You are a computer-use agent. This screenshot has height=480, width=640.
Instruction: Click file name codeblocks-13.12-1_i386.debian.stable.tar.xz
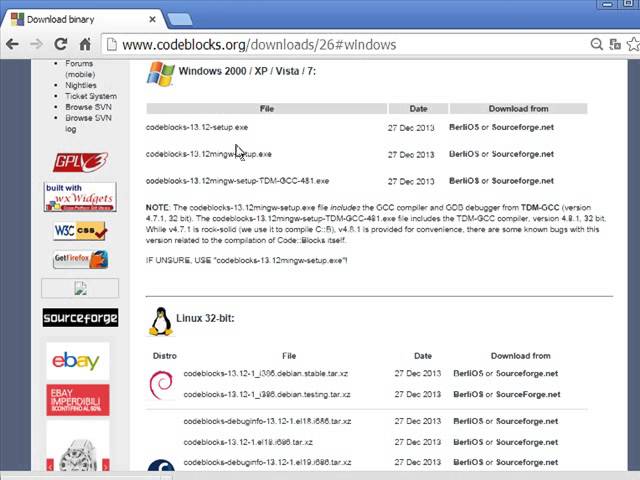click(x=266, y=373)
